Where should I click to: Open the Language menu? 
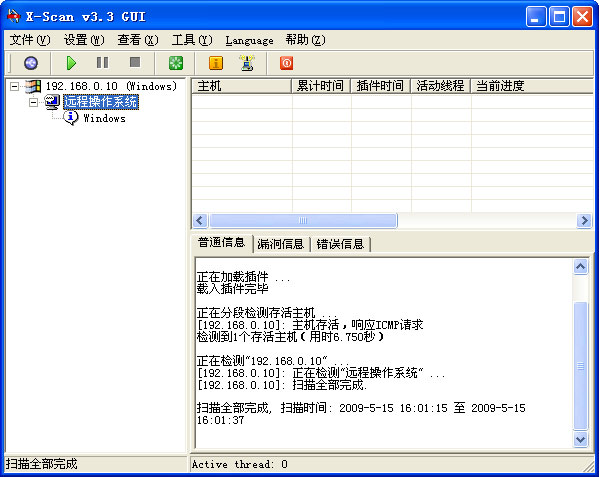click(x=249, y=40)
